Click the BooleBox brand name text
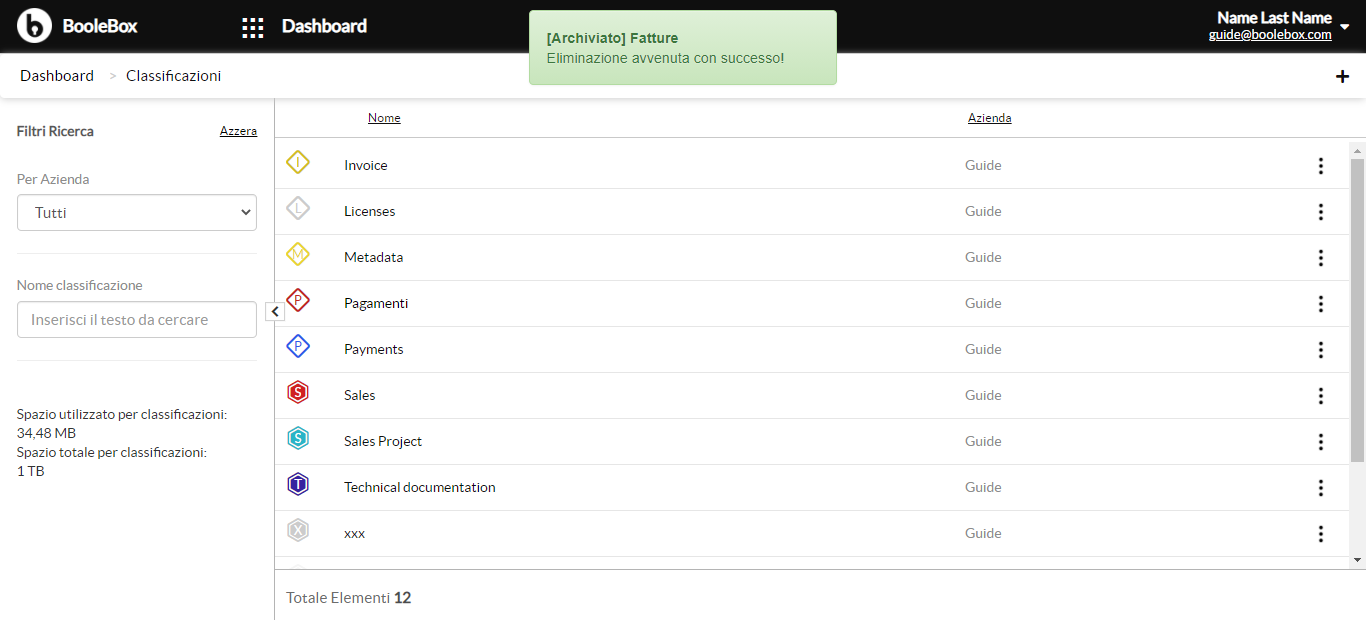This screenshot has height=620, width=1366. click(100, 26)
